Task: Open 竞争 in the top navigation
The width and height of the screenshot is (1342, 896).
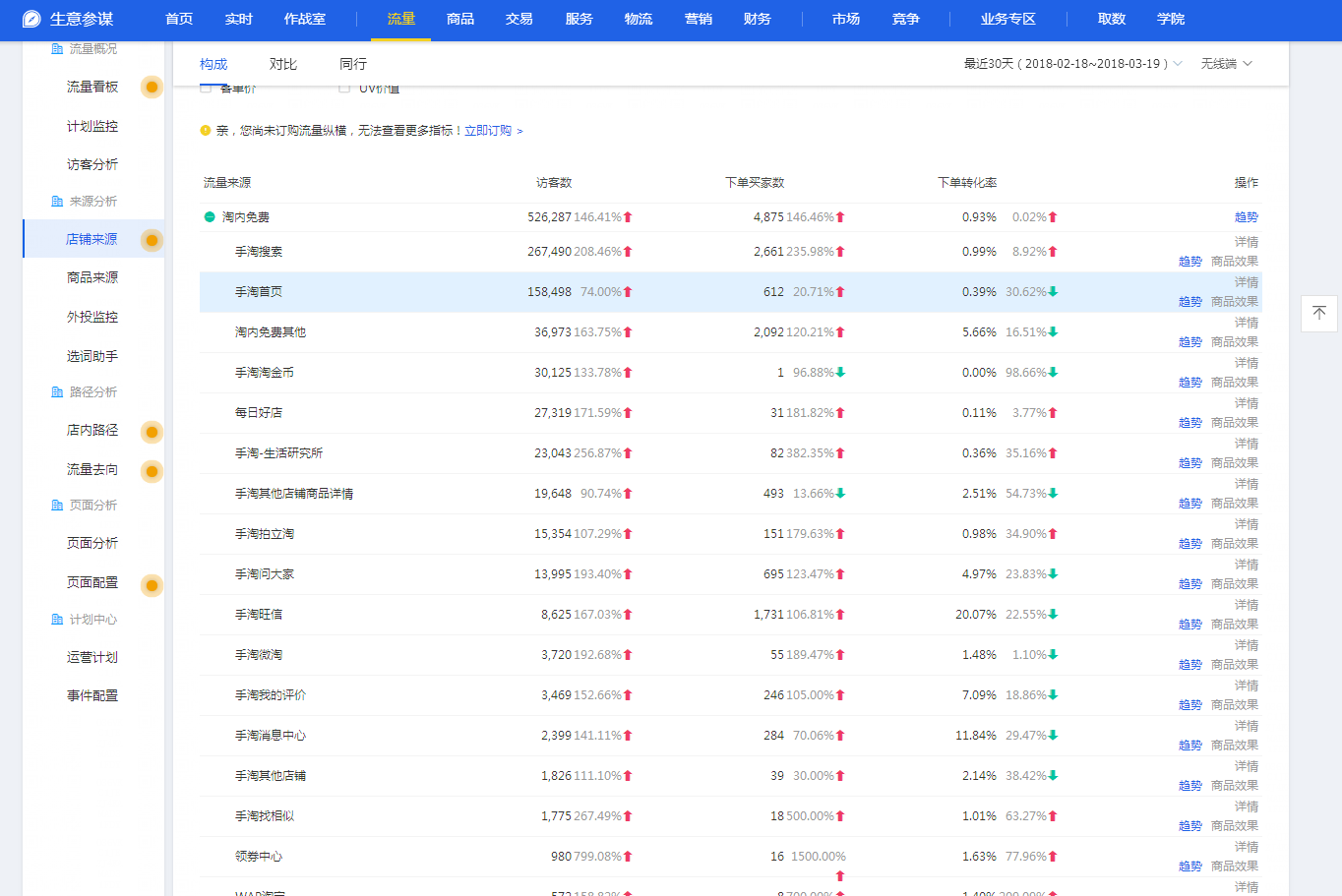Action: pos(906,19)
